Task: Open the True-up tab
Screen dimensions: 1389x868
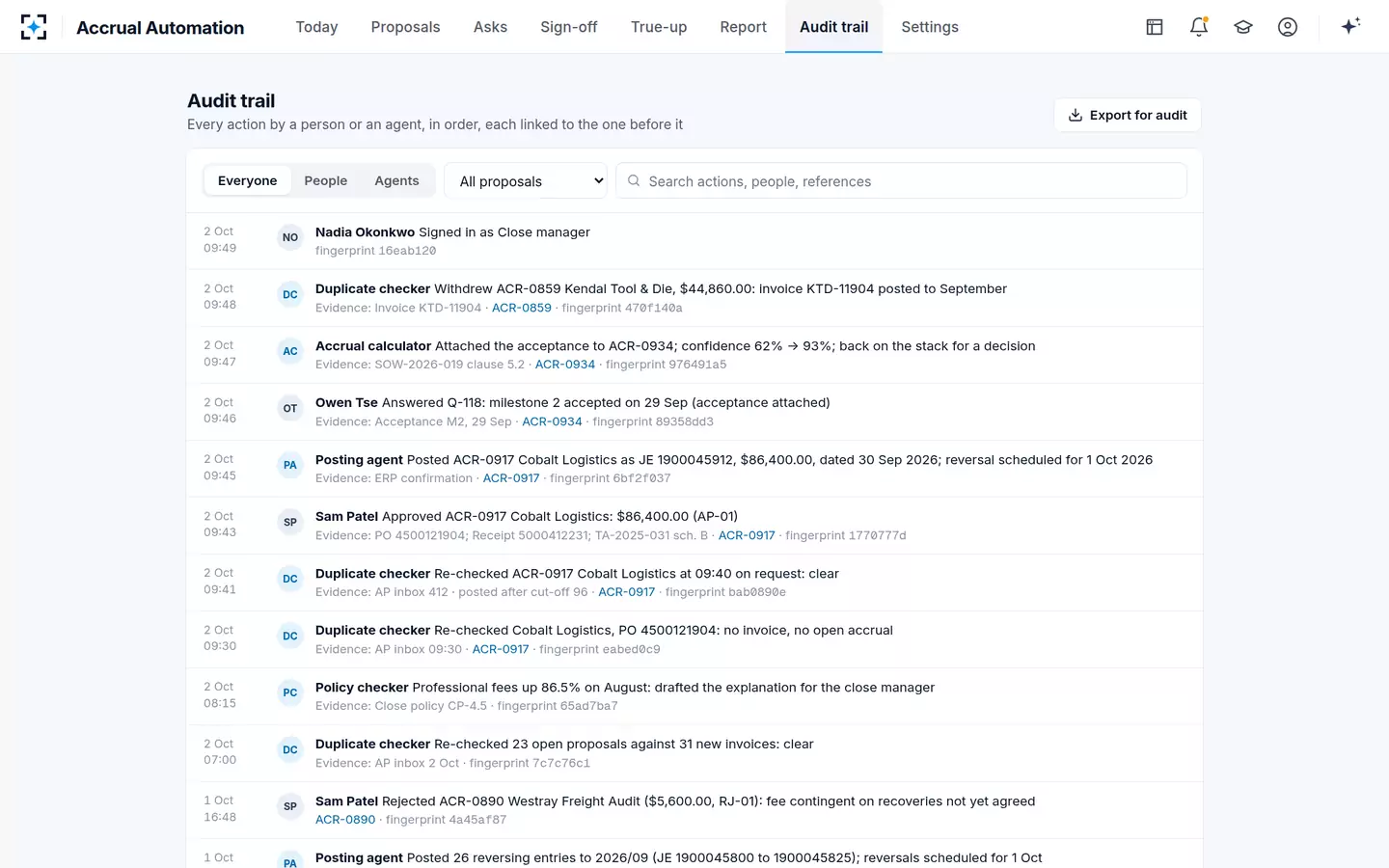Action: point(659,27)
